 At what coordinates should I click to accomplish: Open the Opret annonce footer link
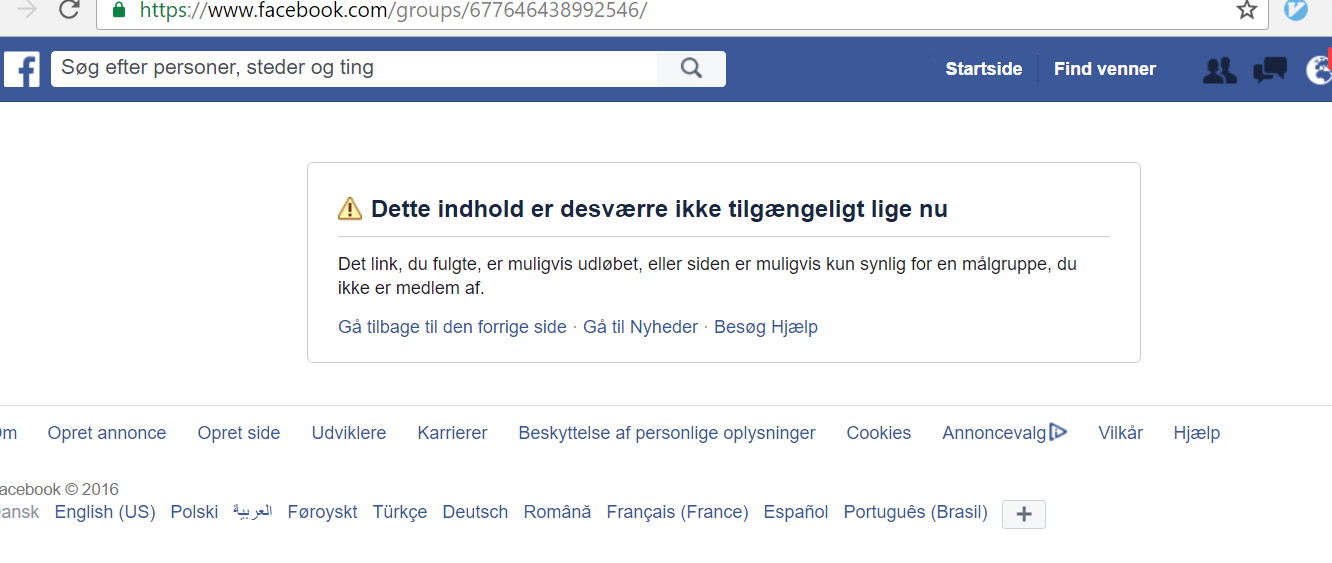pyautogui.click(x=107, y=433)
